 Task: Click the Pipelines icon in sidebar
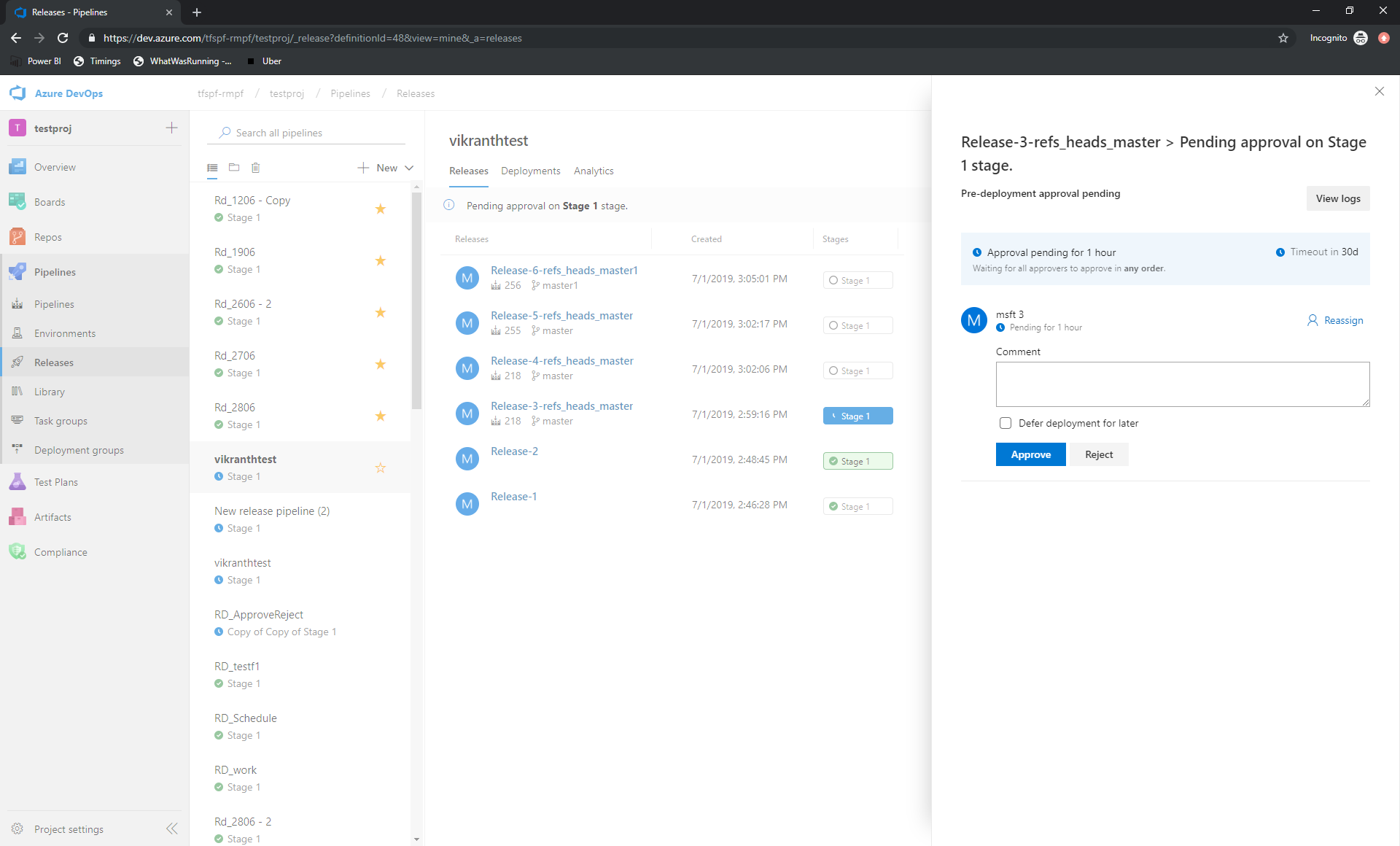coord(17,271)
